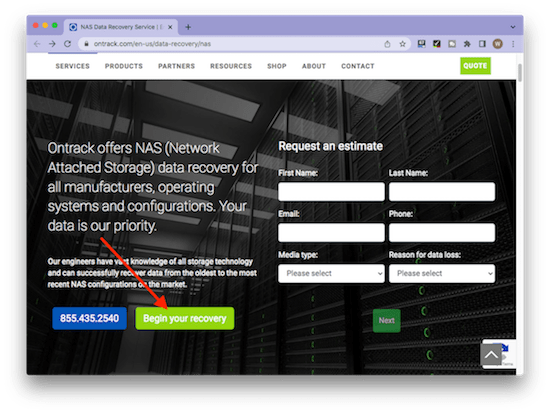Viewport: 550px width, 413px height.
Task: Click the browser forward arrow
Action: [x=52, y=44]
